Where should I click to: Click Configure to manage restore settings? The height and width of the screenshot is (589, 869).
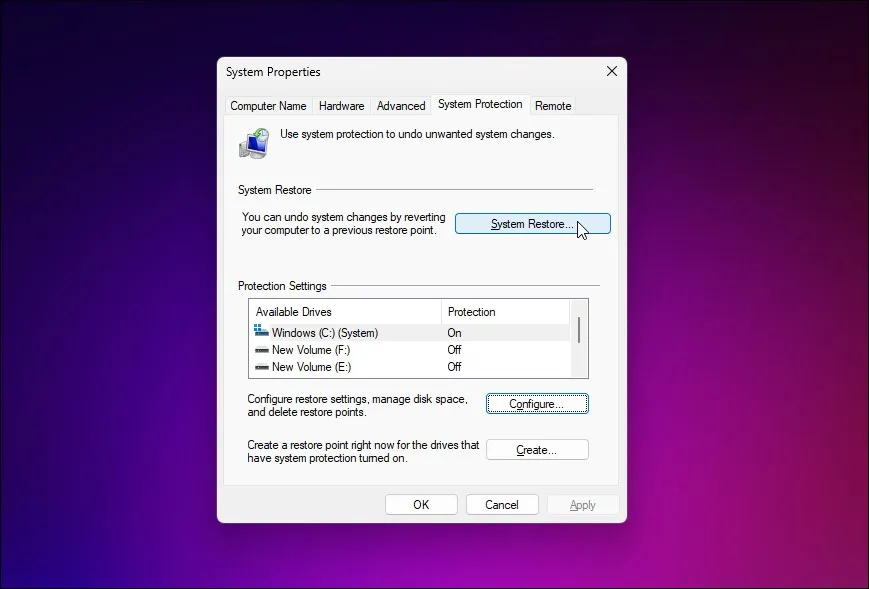pos(537,403)
